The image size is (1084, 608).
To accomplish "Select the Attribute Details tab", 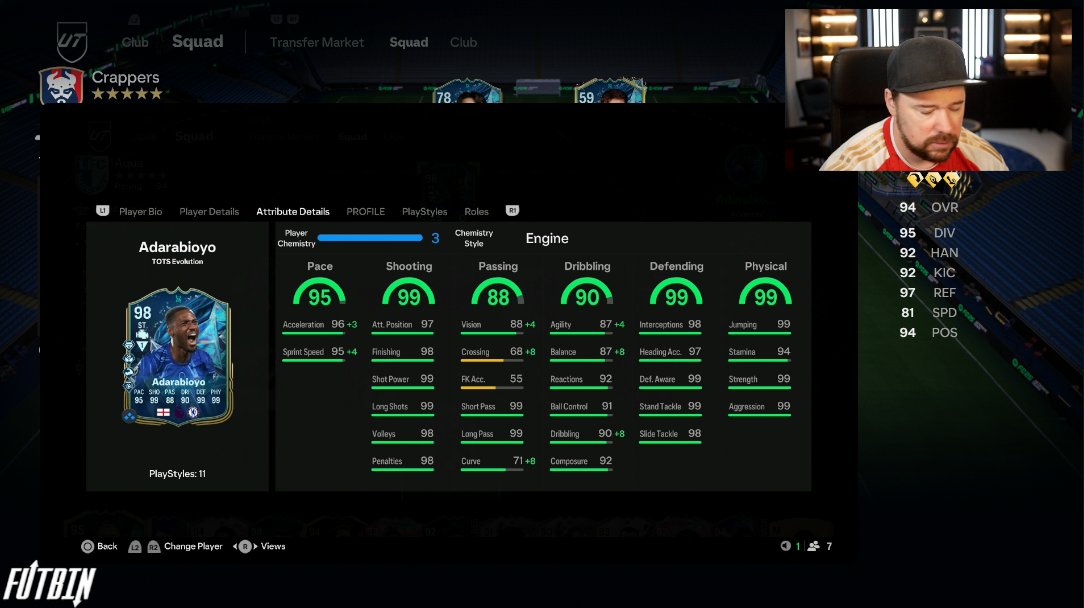I will pyautogui.click(x=292, y=212).
